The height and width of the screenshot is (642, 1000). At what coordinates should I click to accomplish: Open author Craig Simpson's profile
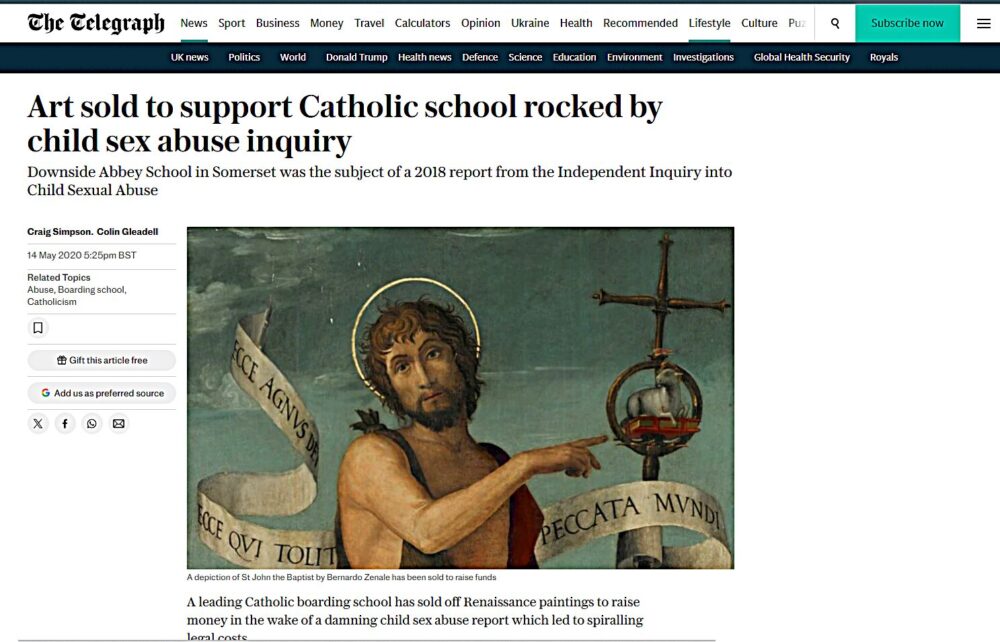pyautogui.click(x=59, y=231)
